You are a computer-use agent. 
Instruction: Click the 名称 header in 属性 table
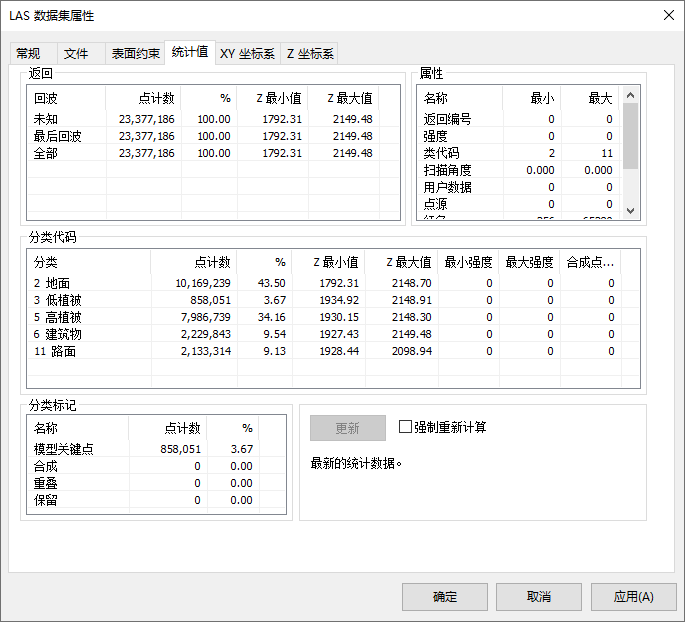(460, 98)
